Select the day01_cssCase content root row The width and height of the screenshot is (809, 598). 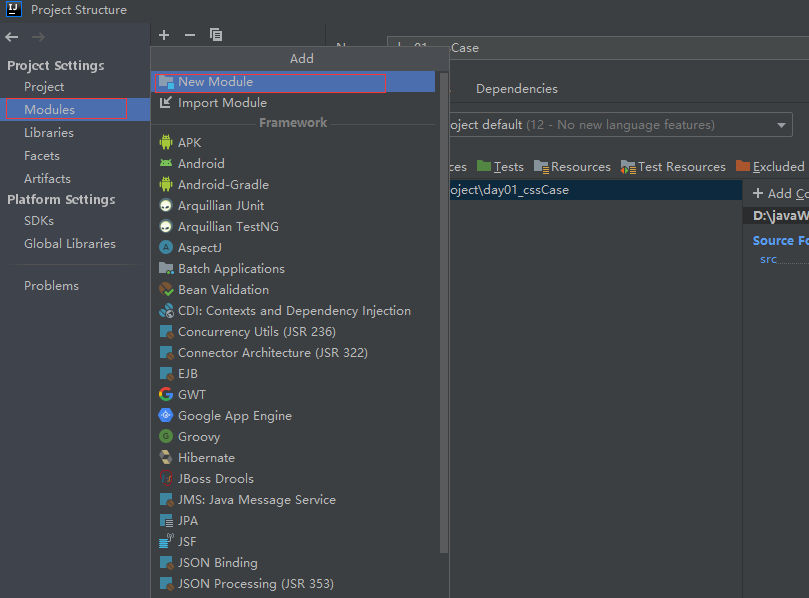pyautogui.click(x=595, y=190)
